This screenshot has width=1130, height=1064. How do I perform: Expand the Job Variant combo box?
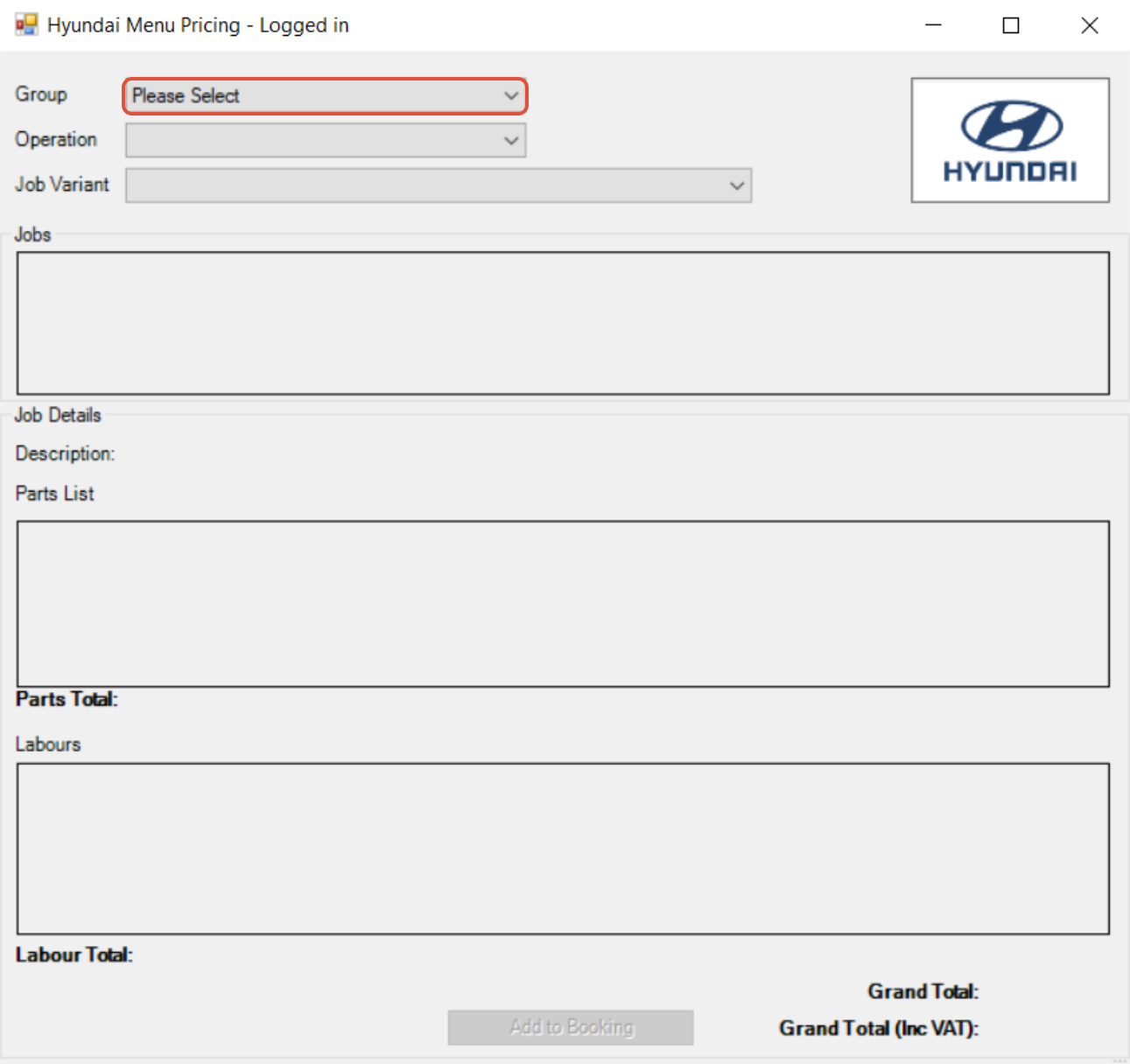click(x=439, y=185)
